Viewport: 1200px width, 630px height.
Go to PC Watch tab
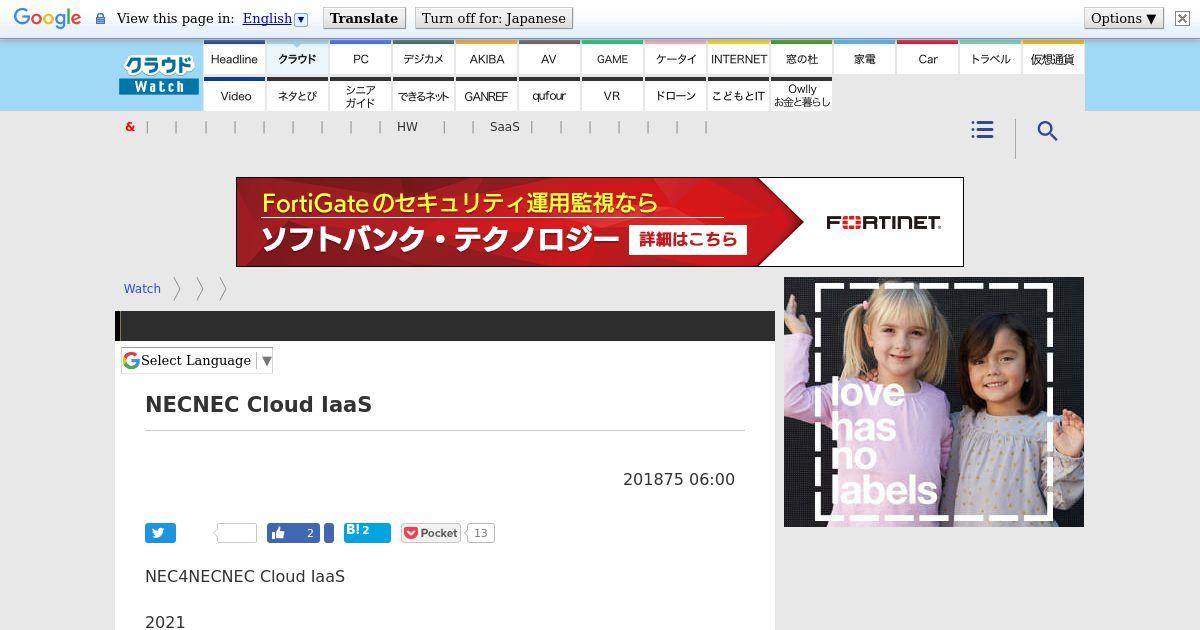(x=360, y=59)
